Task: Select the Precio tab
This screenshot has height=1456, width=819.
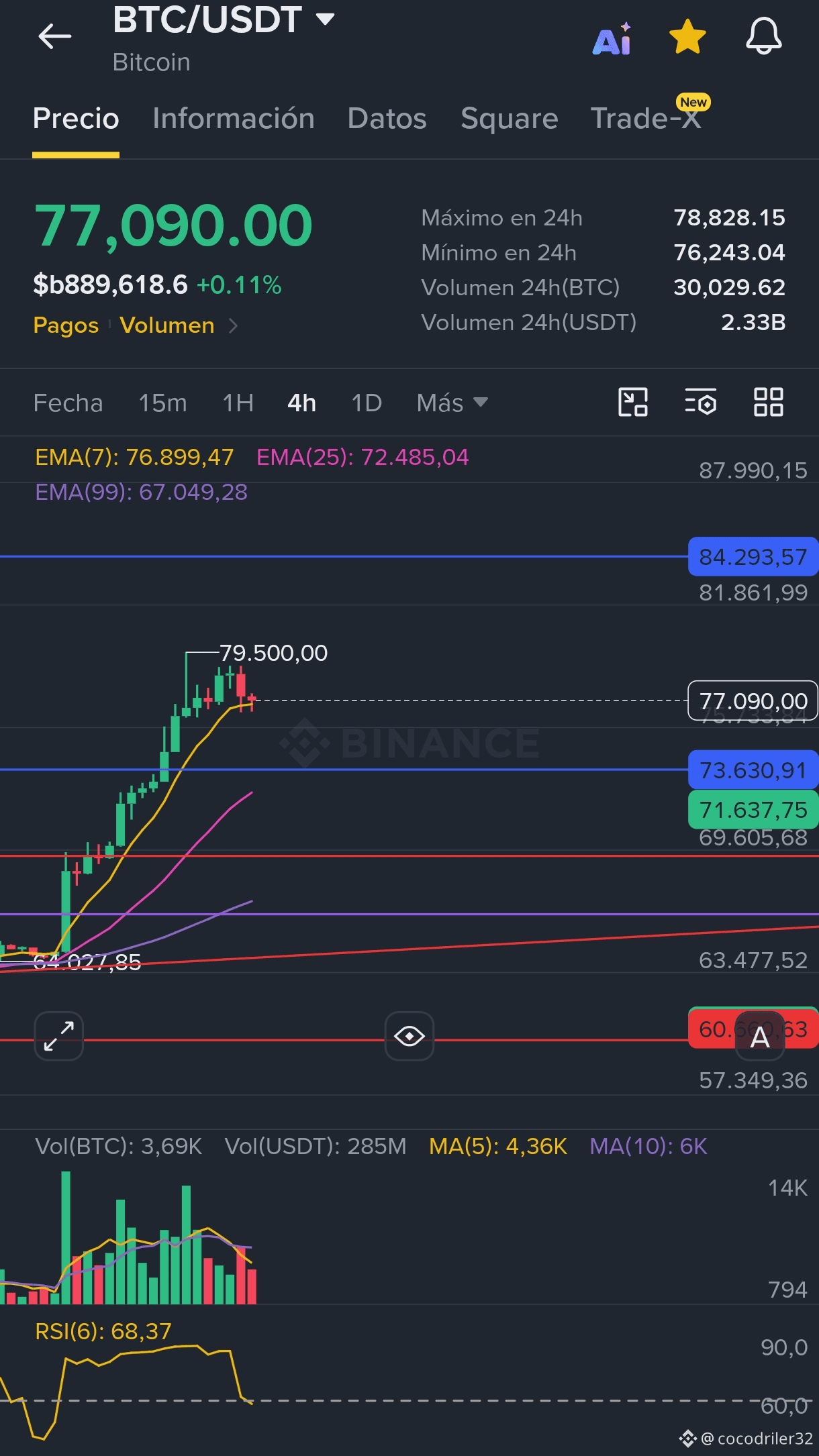Action: point(76,119)
